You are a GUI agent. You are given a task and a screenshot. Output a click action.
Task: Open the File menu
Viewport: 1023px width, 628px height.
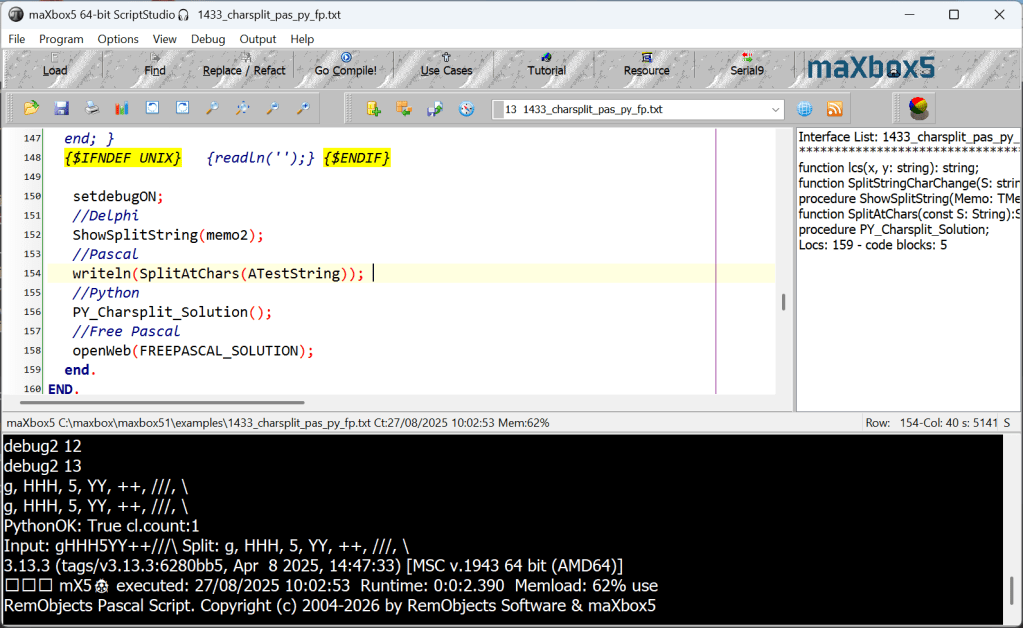pos(17,39)
